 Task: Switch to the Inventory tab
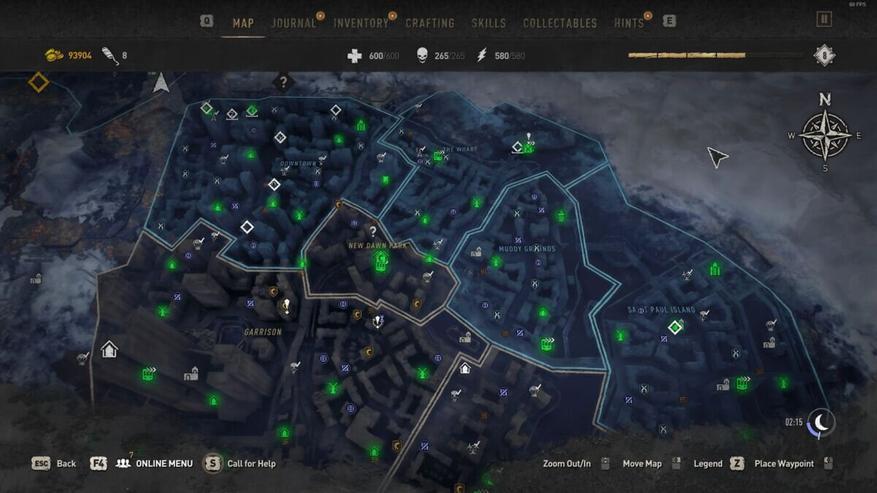[361, 24]
